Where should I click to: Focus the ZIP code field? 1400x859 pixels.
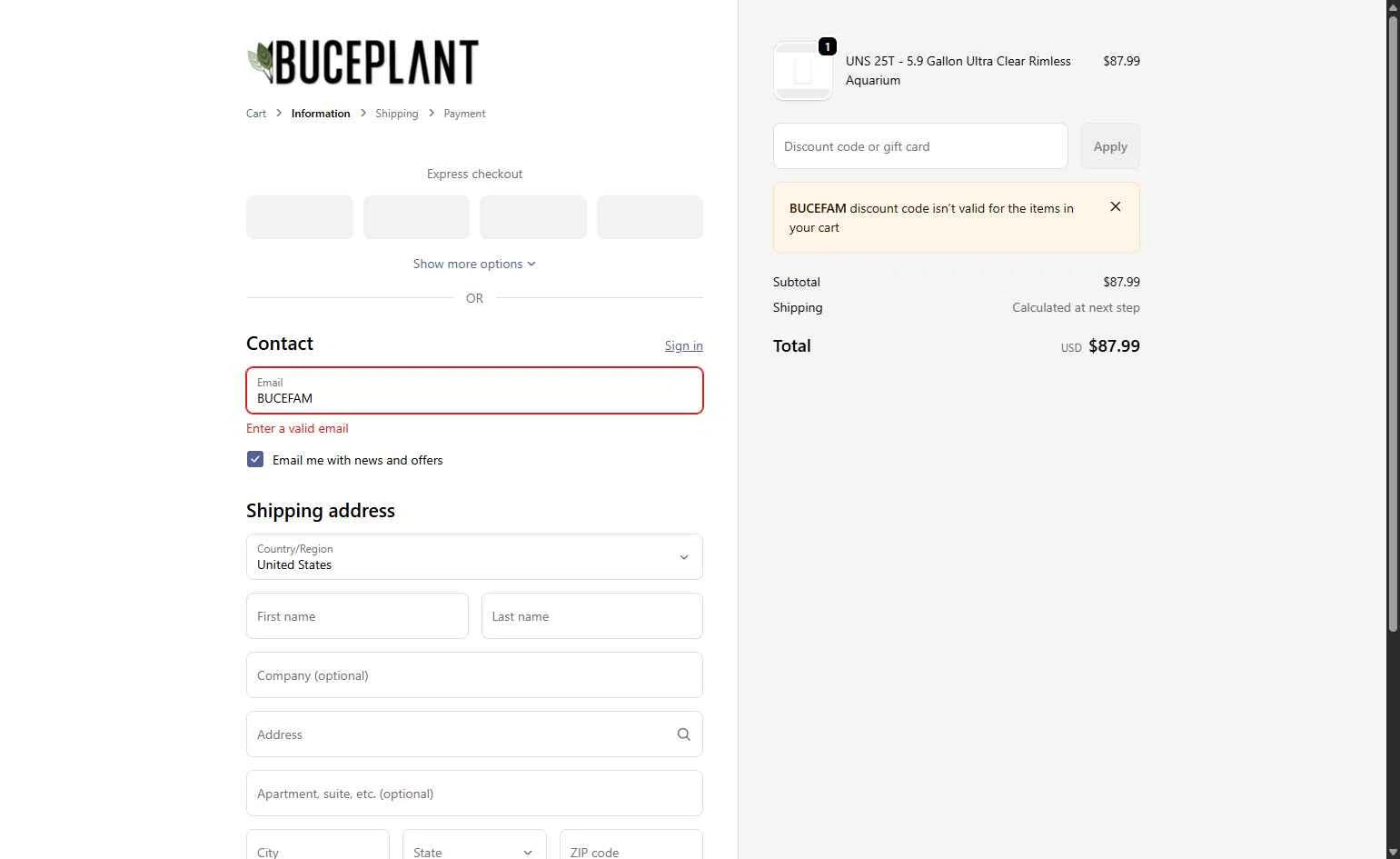tap(631, 845)
